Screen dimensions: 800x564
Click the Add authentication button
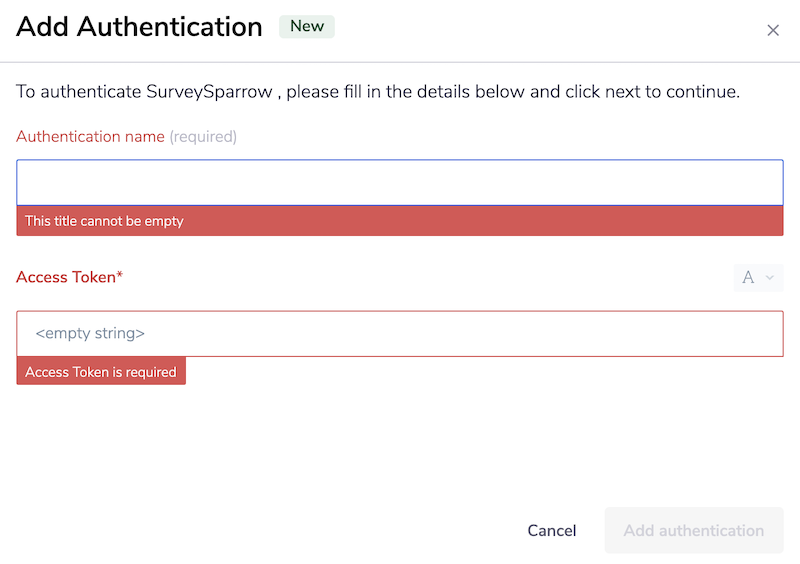[693, 530]
